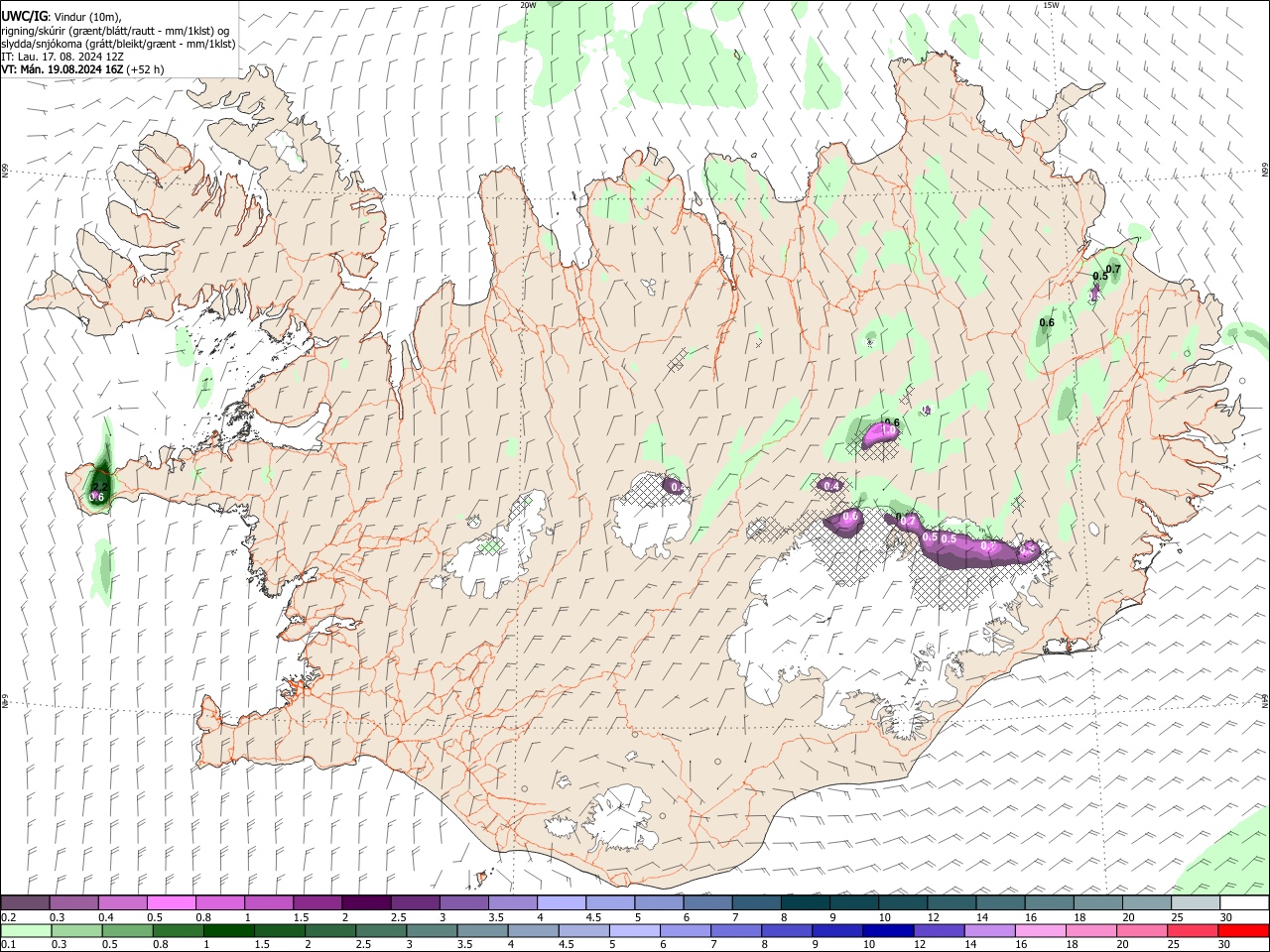Select the upper-row legend swatch labeled 3.5
Image resolution: width=1270 pixels, height=952 pixels.
513,903
